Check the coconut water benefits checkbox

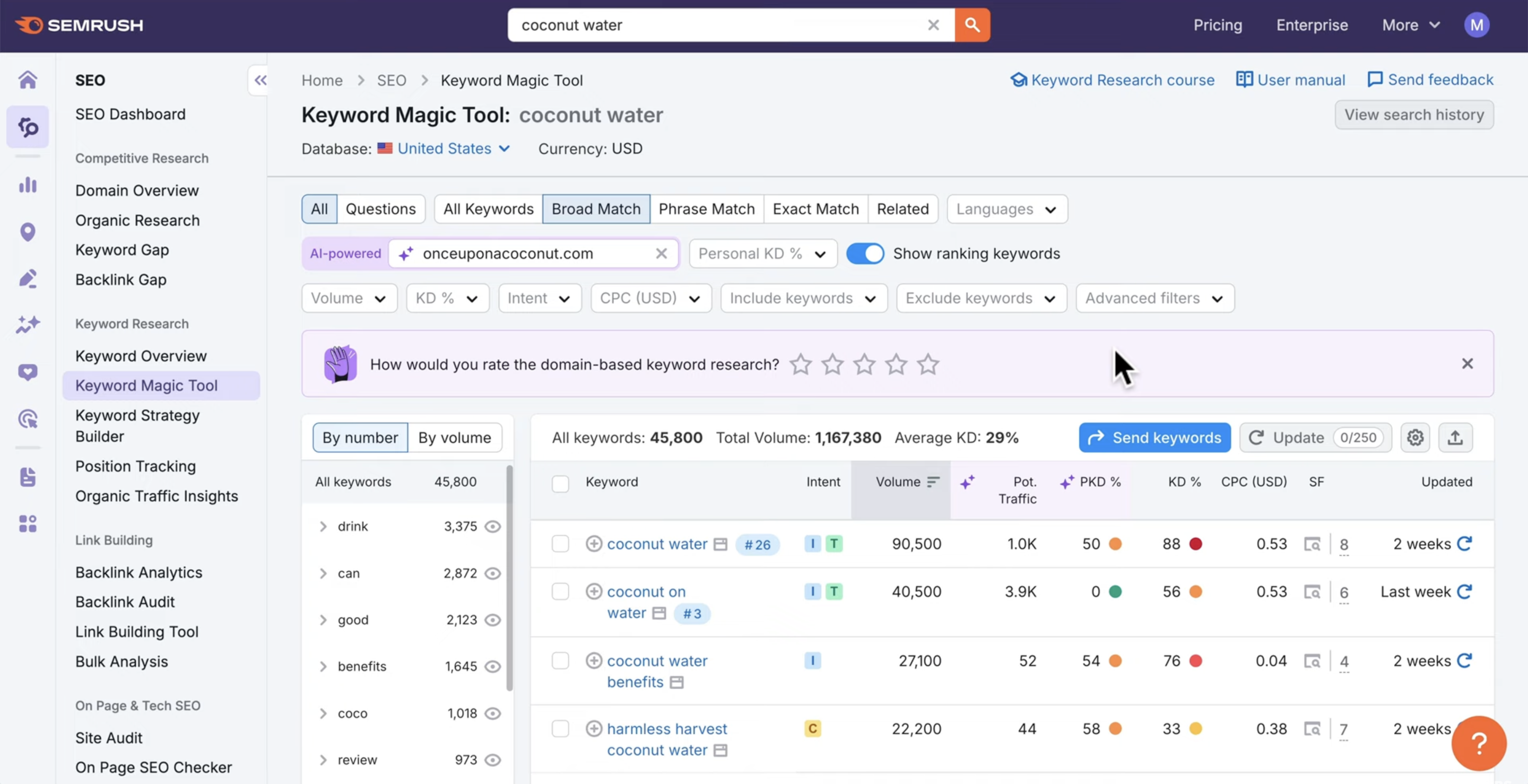click(x=560, y=660)
